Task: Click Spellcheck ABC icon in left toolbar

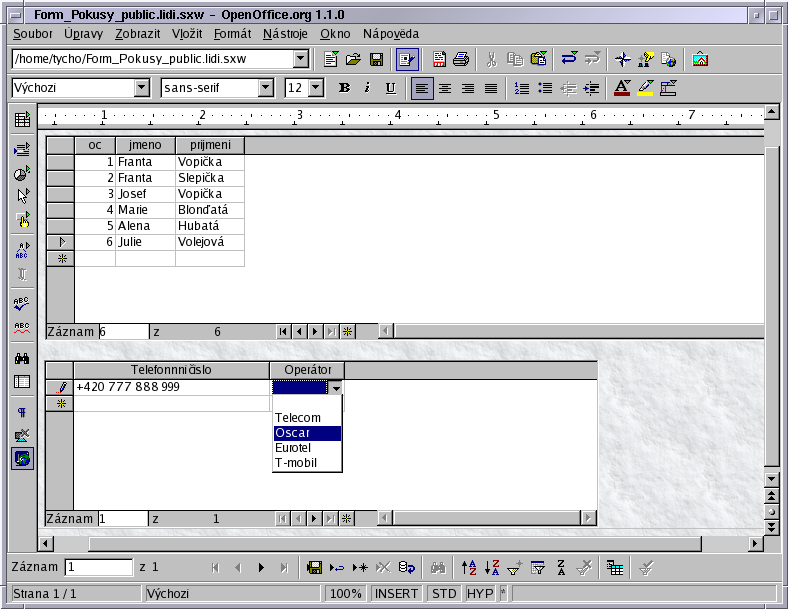Action: coord(22,303)
